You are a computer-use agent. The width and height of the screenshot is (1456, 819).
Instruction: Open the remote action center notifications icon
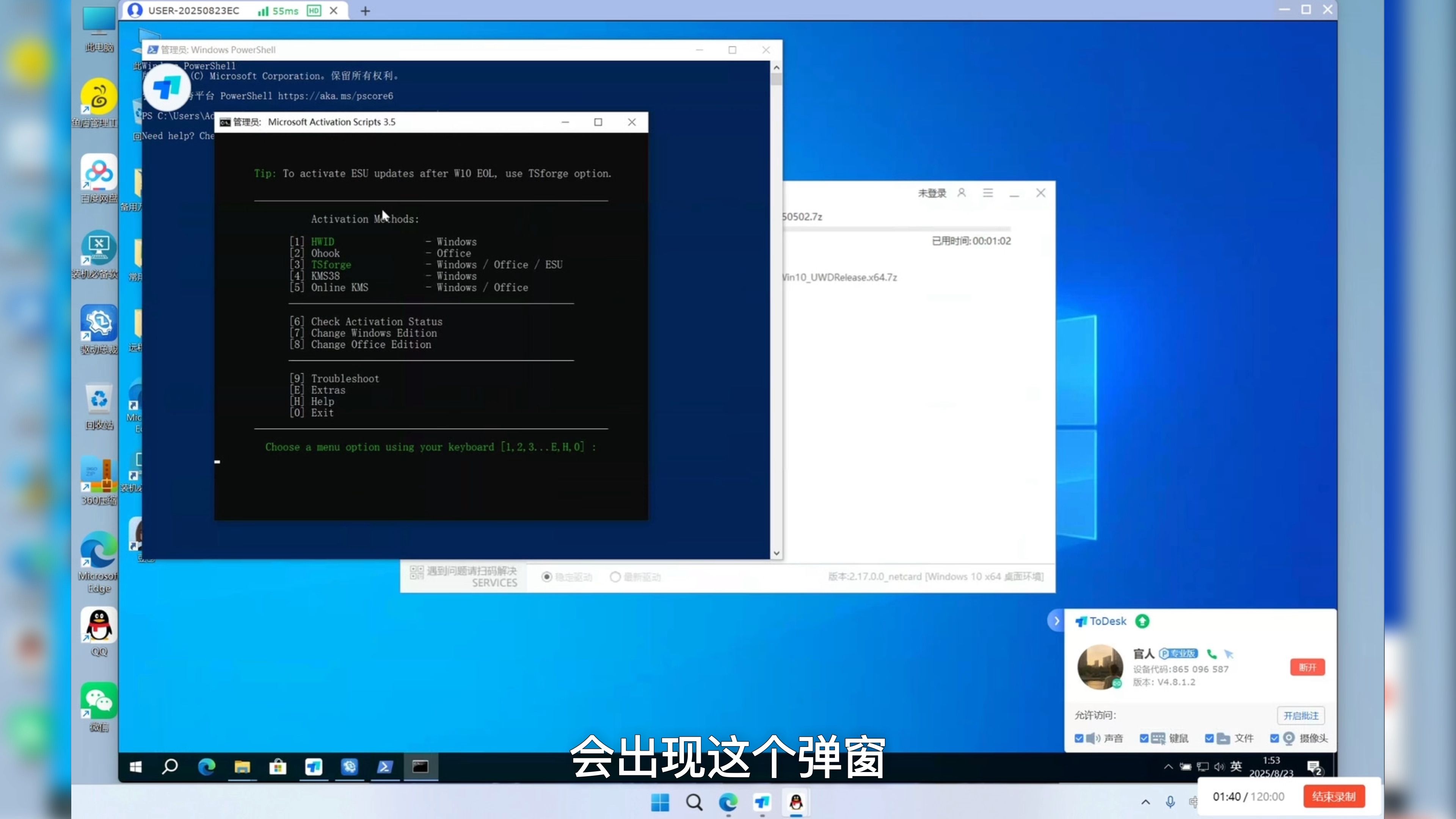(x=1314, y=767)
